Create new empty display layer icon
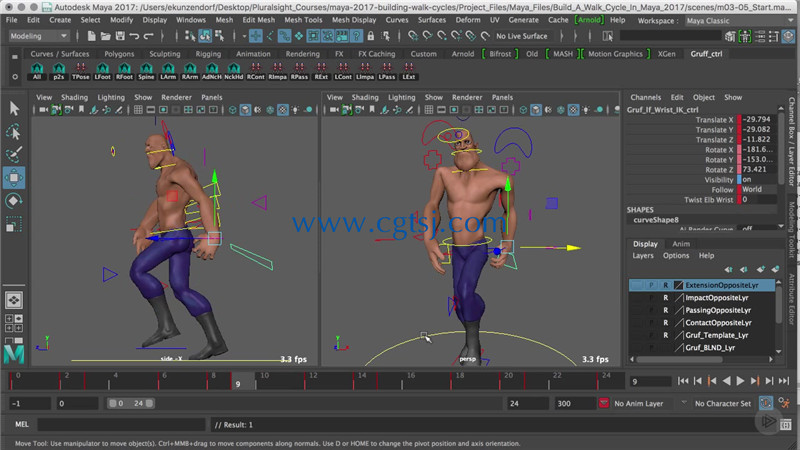The image size is (800, 450). [x=760, y=269]
